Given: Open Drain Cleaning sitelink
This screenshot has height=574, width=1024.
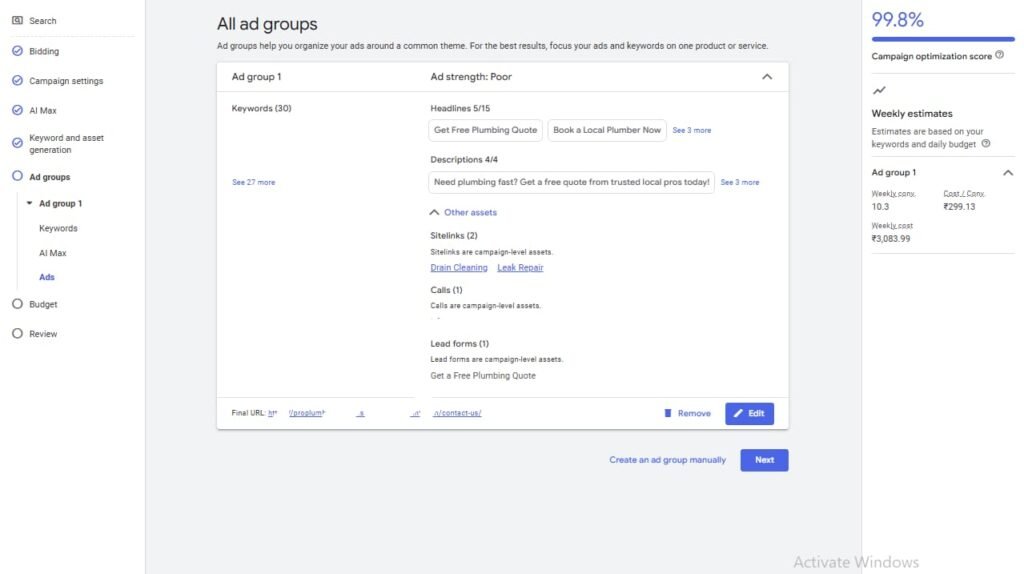Looking at the screenshot, I should coord(458,267).
